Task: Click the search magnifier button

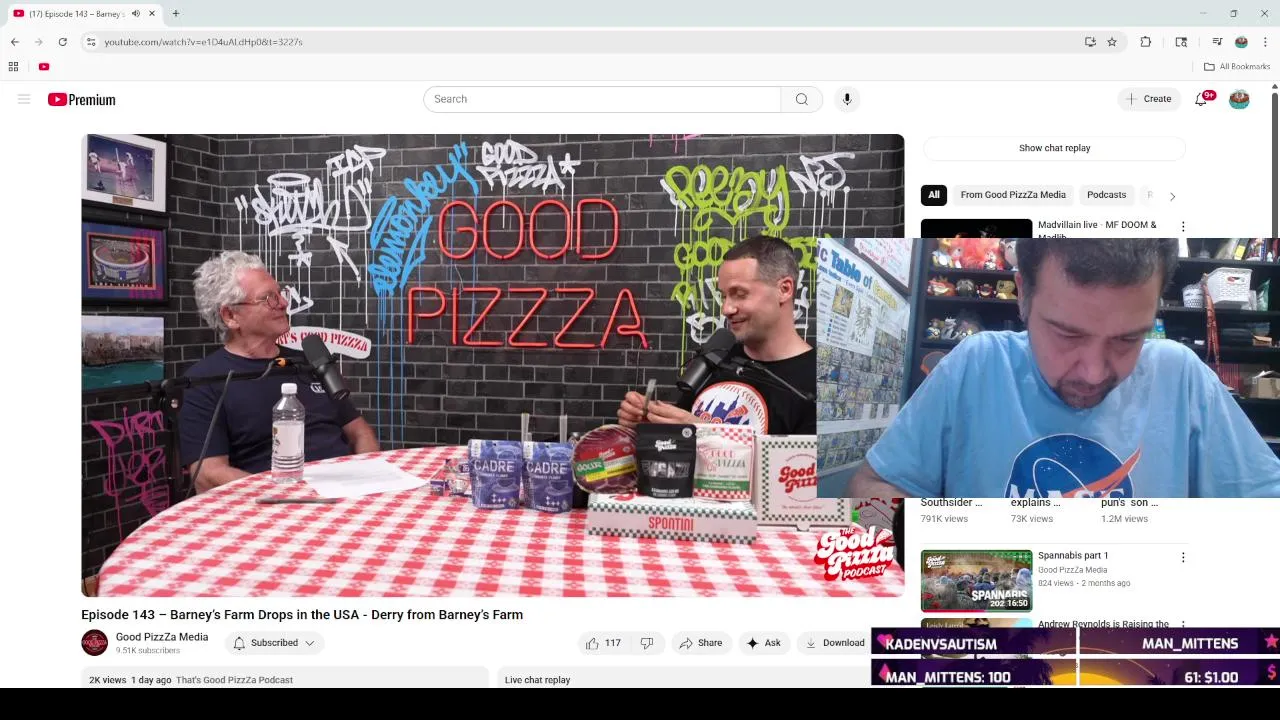Action: 801,99
